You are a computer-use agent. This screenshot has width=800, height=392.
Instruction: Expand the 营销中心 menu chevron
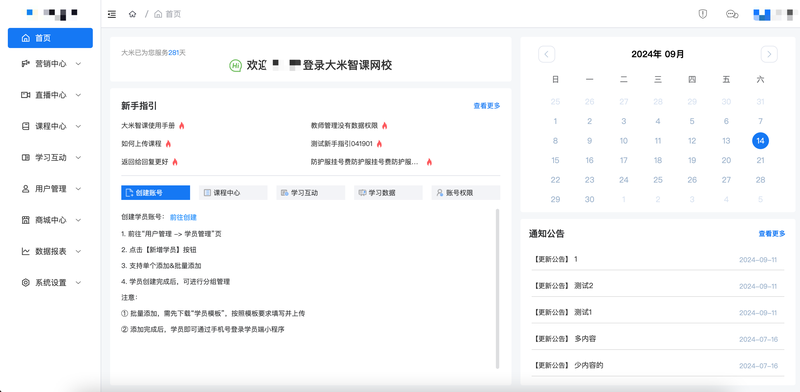click(78, 64)
